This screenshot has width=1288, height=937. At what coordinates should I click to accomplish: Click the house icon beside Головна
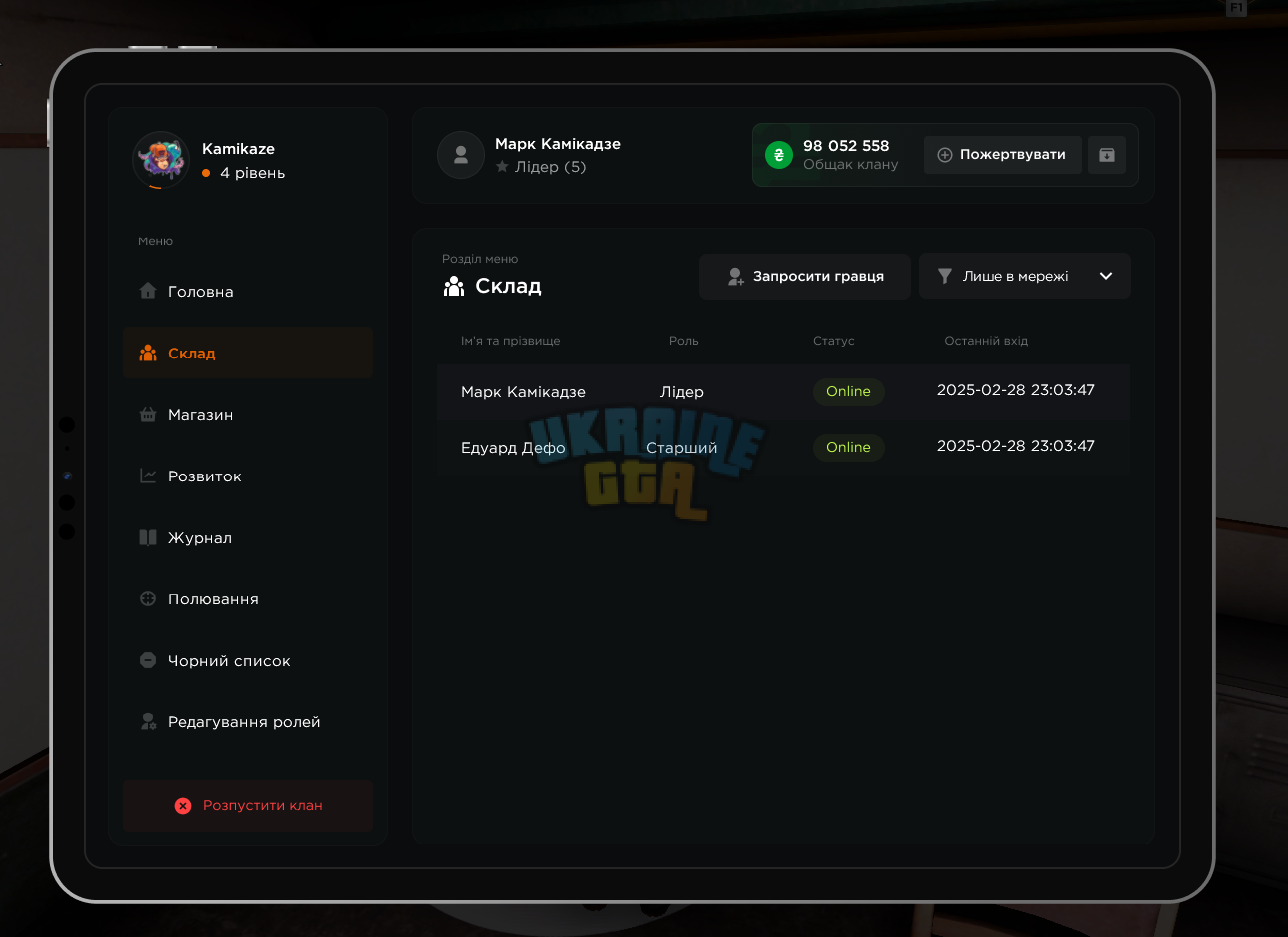click(148, 291)
